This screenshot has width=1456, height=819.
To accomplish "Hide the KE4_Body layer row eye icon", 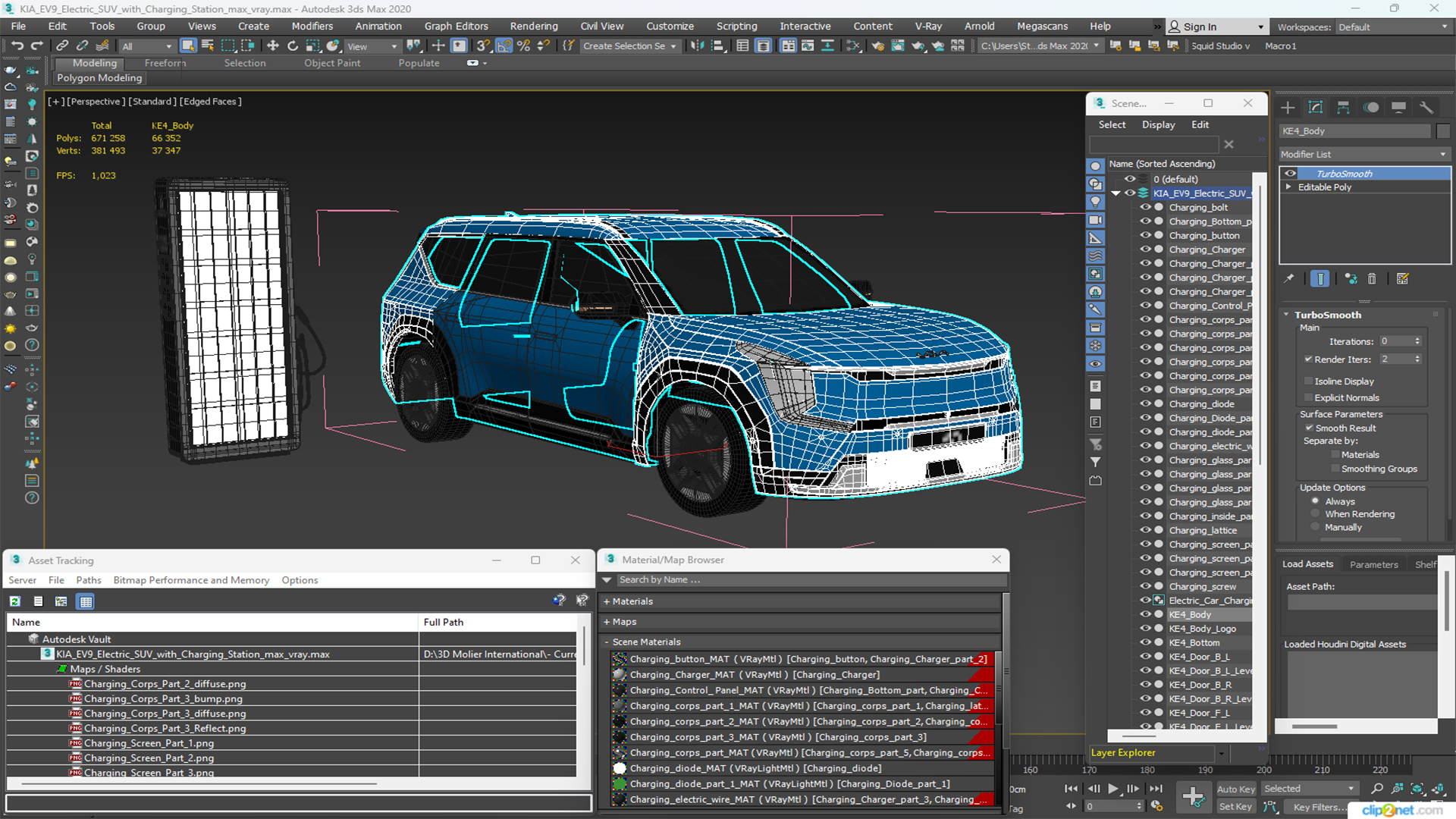I will pyautogui.click(x=1145, y=614).
